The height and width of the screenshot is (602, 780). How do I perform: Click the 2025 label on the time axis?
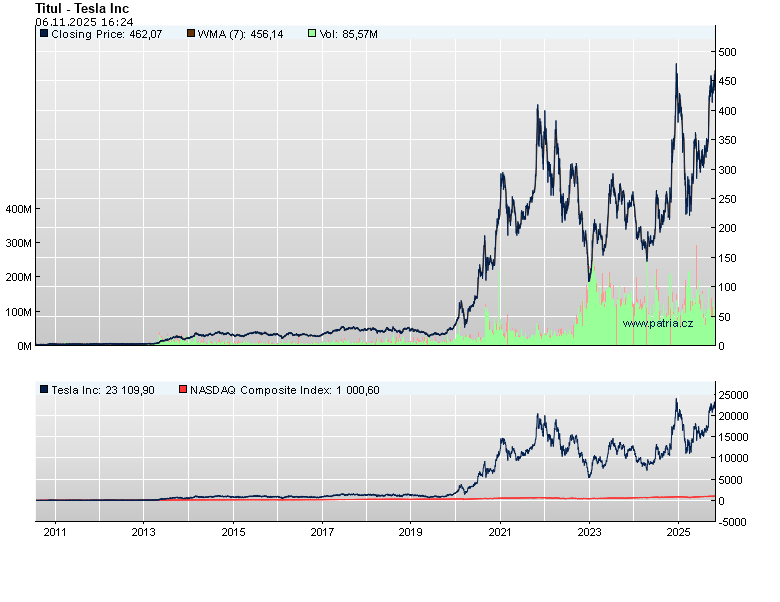point(678,531)
